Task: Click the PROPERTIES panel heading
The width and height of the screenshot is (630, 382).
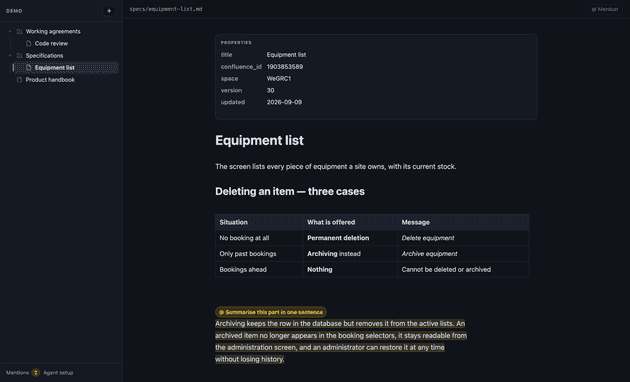Action: pyautogui.click(x=236, y=43)
